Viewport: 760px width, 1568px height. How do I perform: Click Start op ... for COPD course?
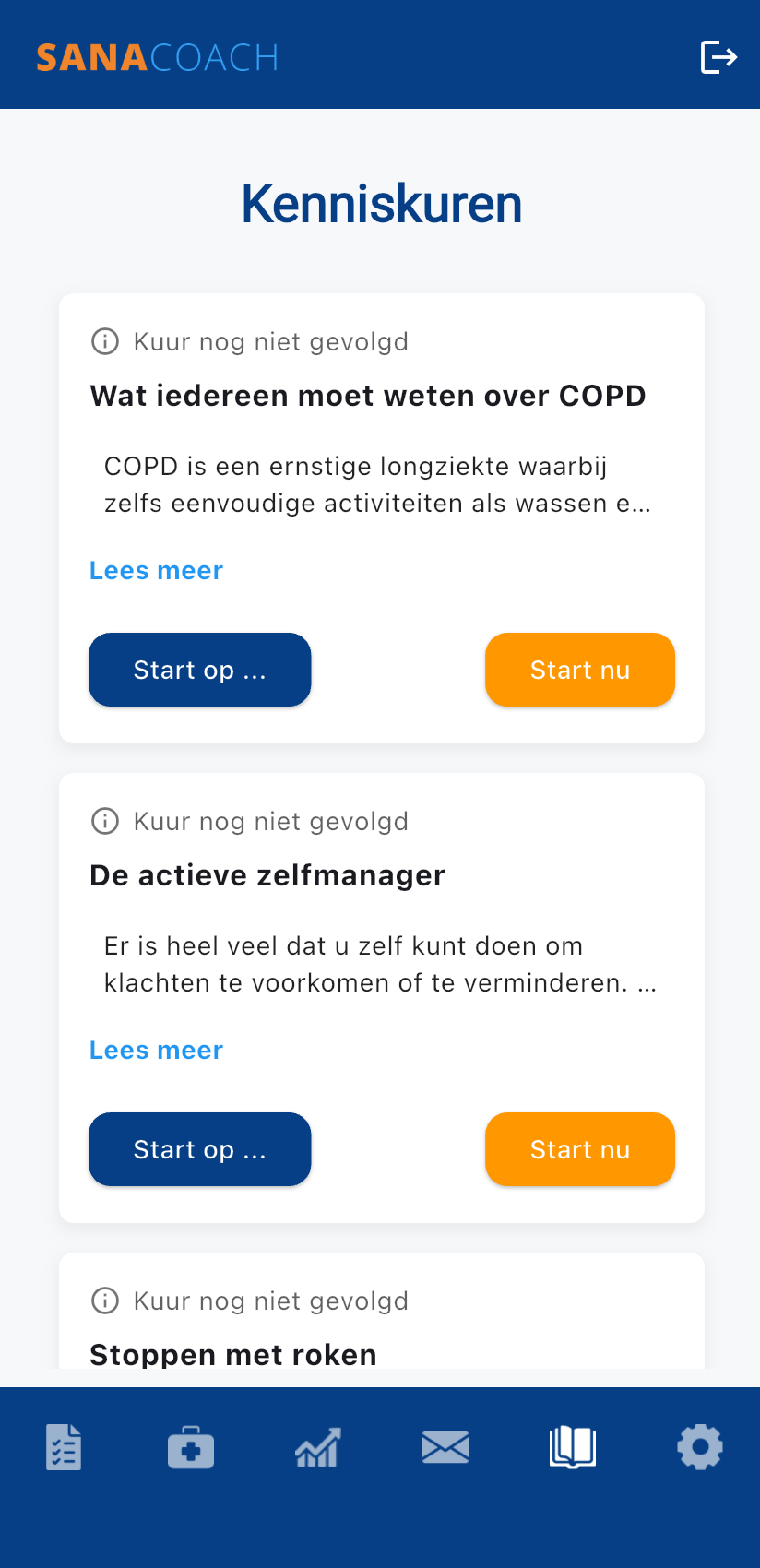tap(199, 670)
